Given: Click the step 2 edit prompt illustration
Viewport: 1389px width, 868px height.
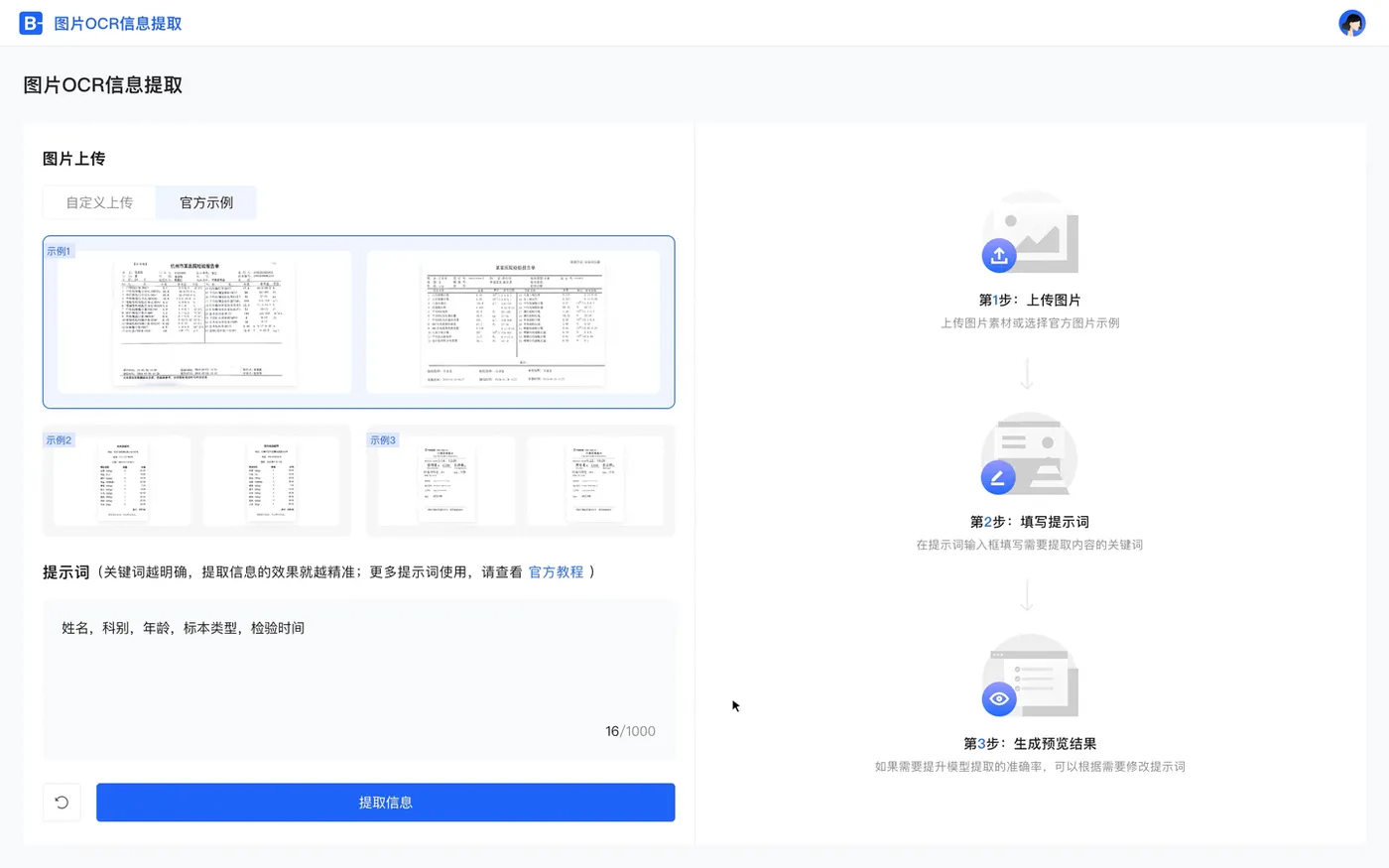Looking at the screenshot, I should click(1029, 453).
